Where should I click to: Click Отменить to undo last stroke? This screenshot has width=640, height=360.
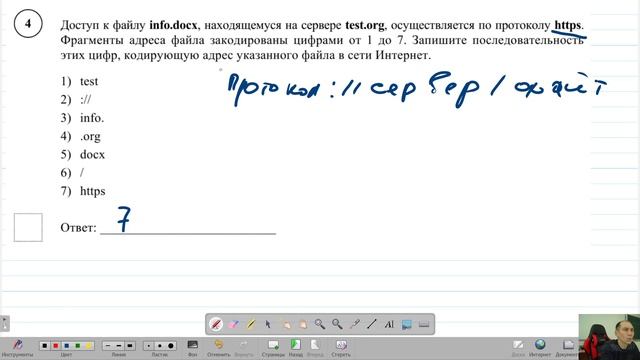[219, 348]
